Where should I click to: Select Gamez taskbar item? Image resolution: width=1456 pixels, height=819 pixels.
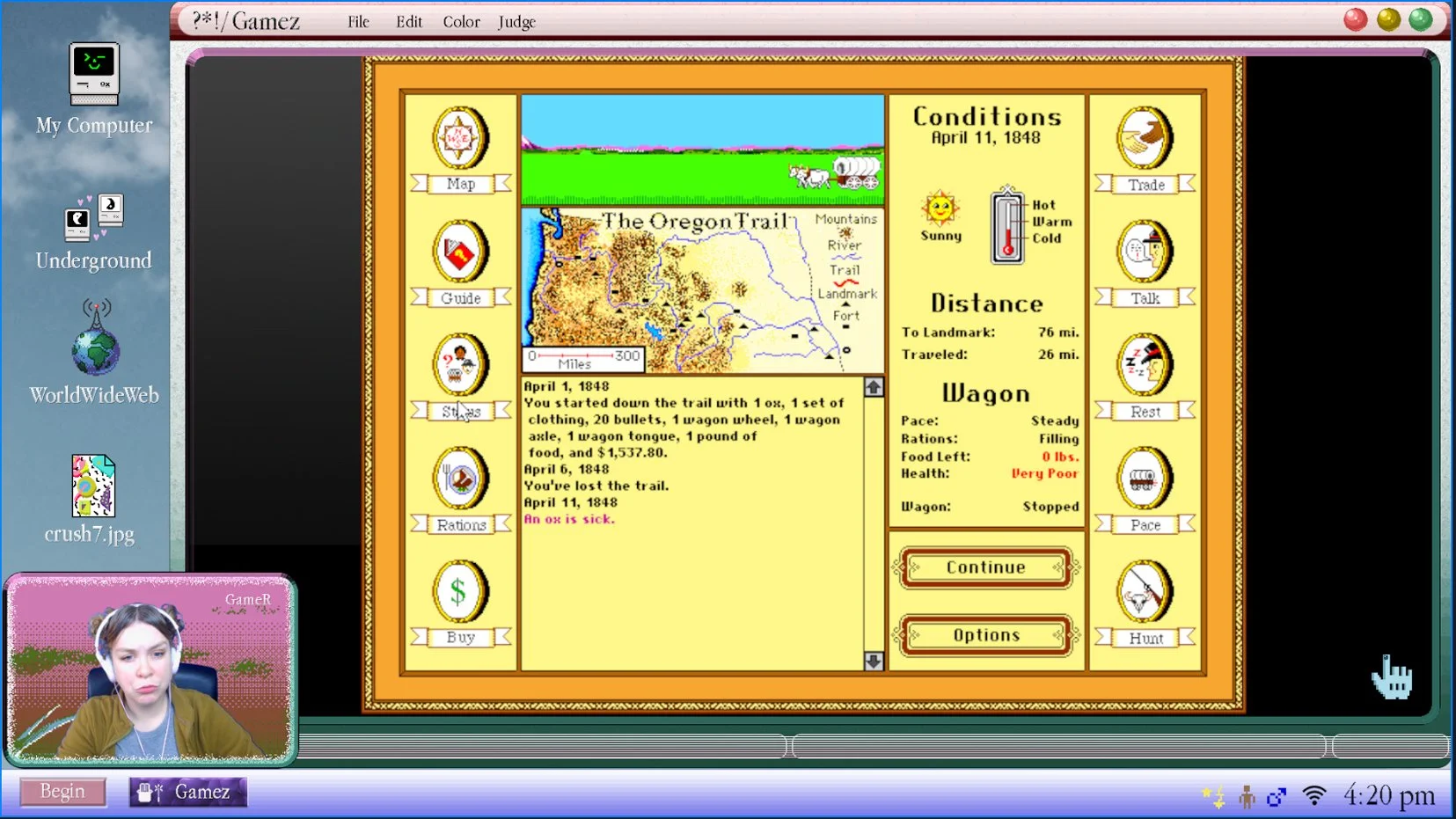188,792
